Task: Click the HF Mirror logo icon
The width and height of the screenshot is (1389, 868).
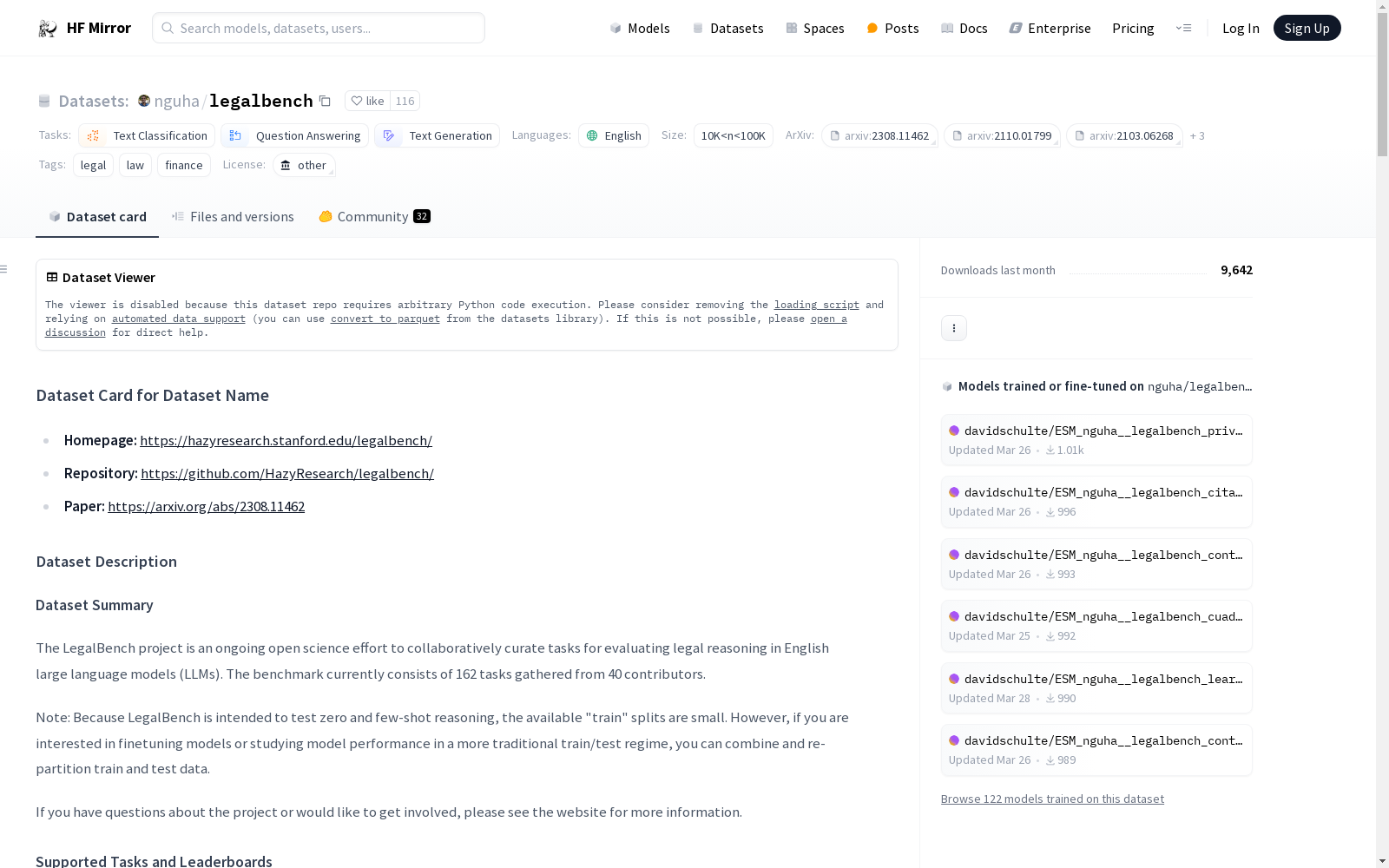Action: tap(48, 29)
